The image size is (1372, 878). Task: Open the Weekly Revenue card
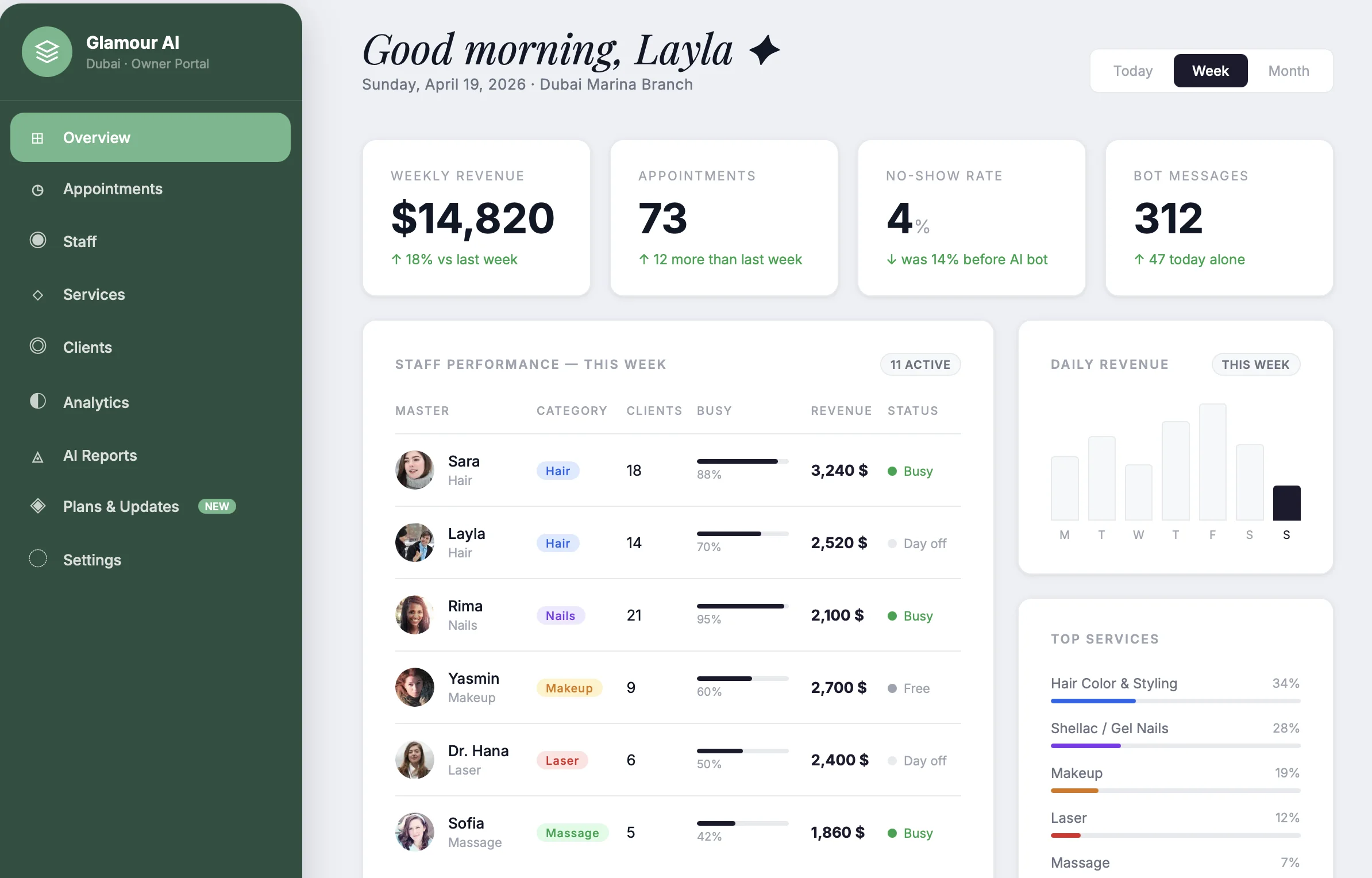pos(476,218)
